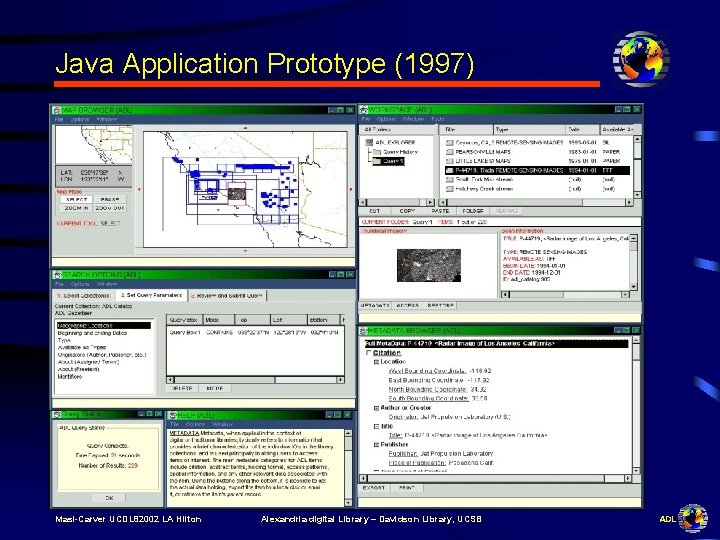Click CUT button in Workspace
This screenshot has height=540, width=720.
point(375,211)
